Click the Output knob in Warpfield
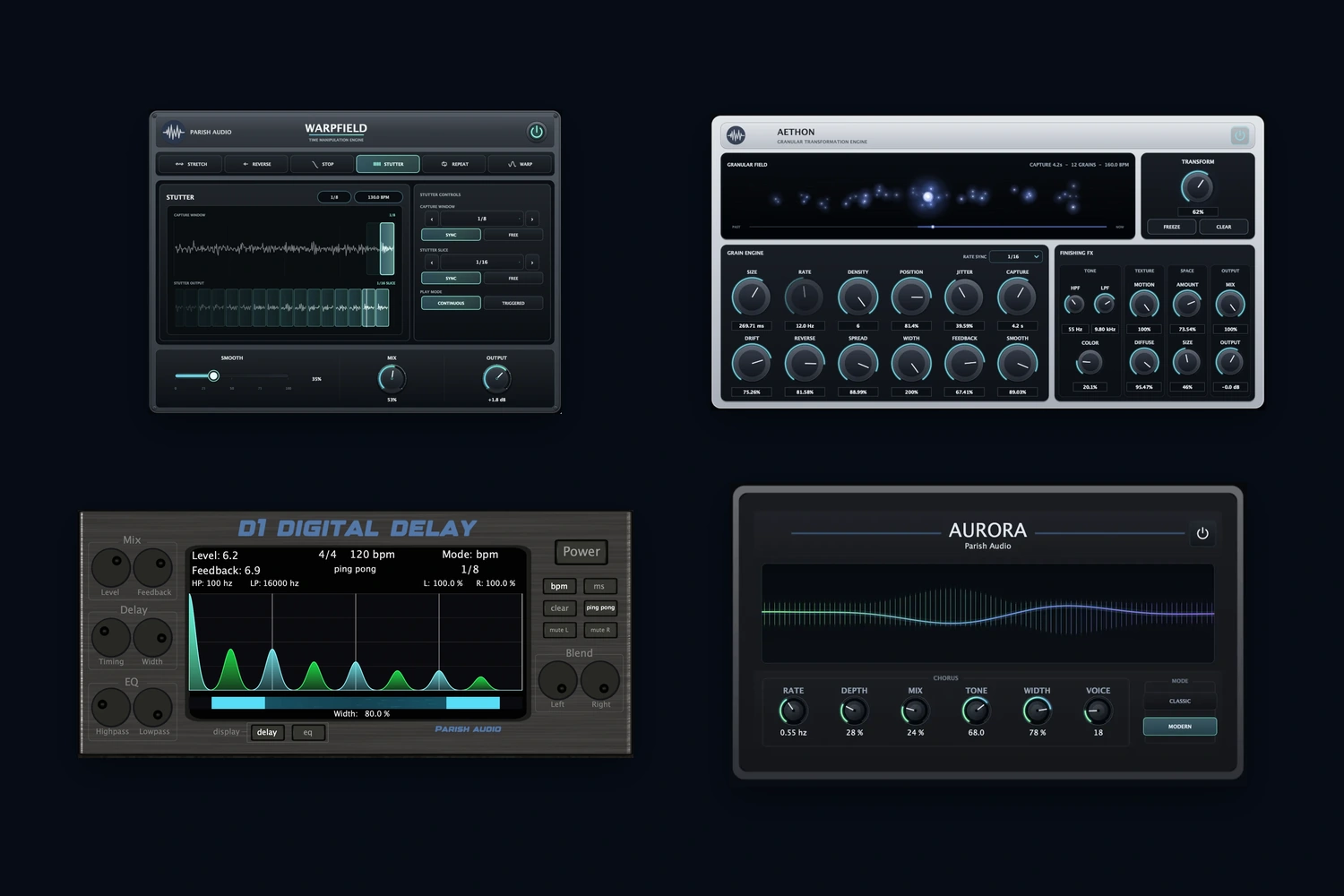The width and height of the screenshot is (1344, 896). 496,378
